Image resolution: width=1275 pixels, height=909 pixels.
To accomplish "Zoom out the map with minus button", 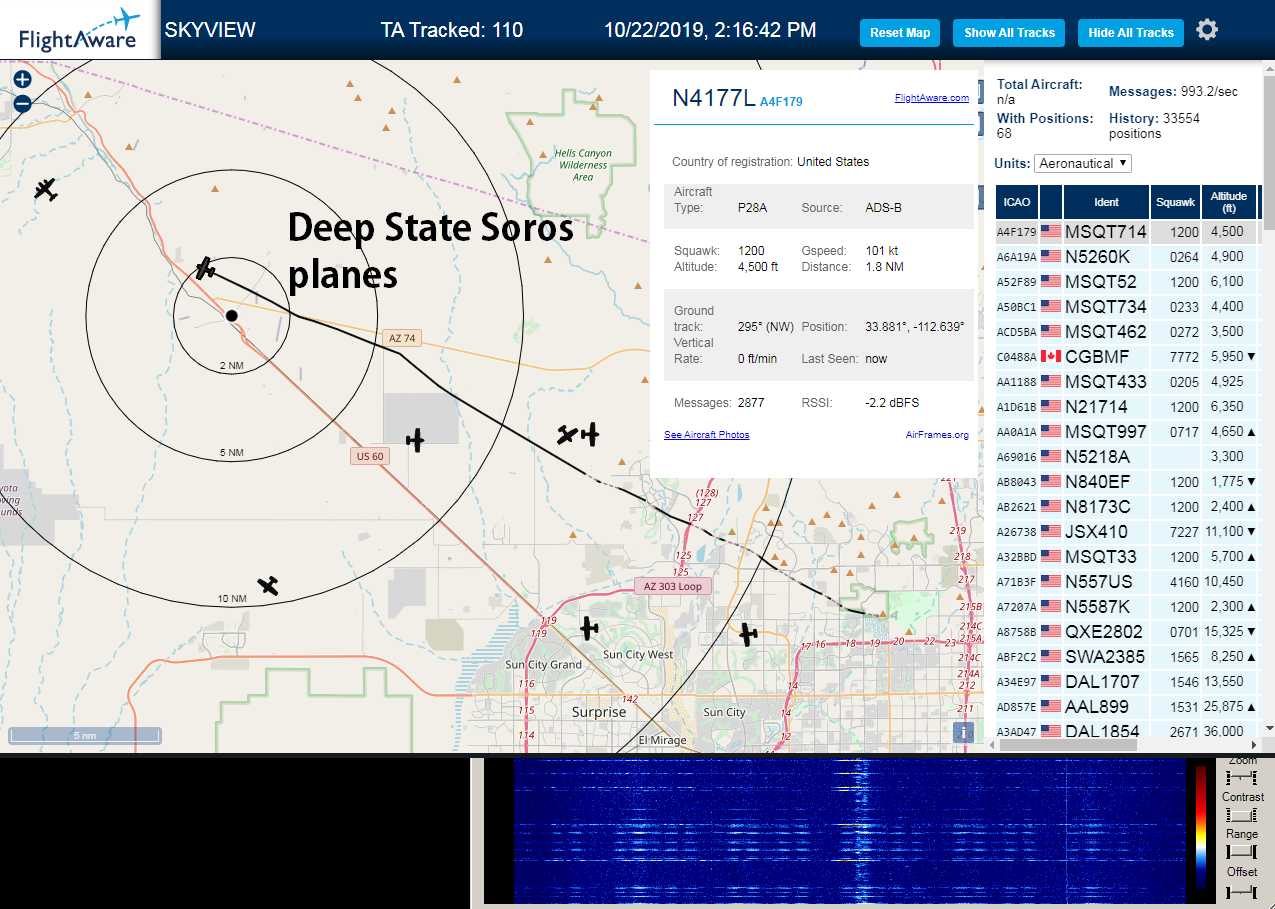I will 23,103.
